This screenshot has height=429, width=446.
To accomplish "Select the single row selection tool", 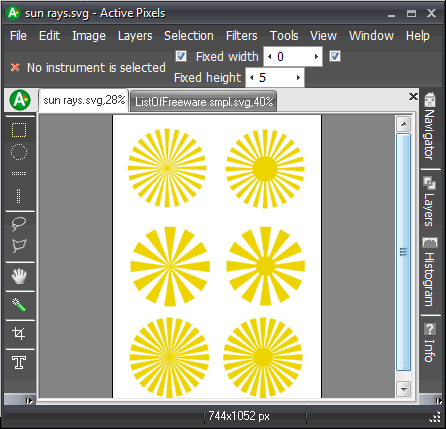I will pyautogui.click(x=19, y=174).
